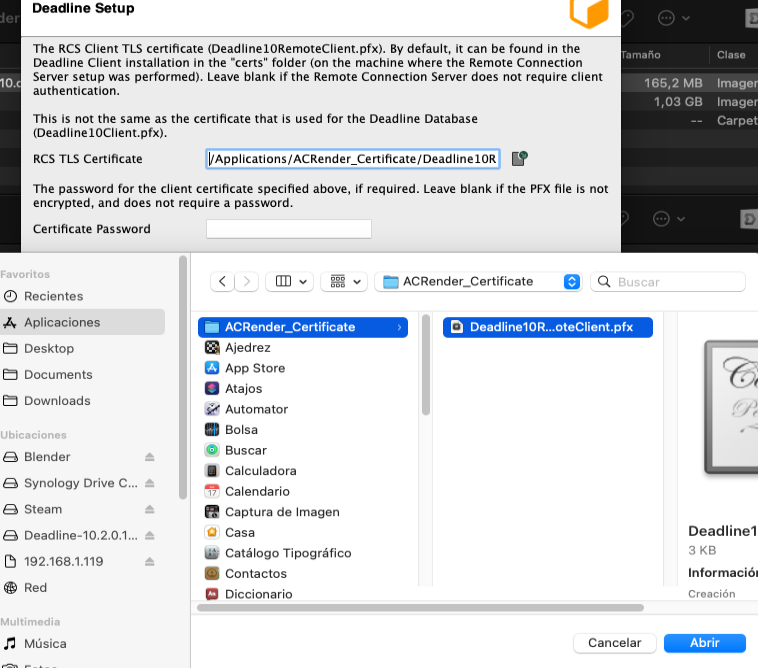Open the grouping options dropdown

(x=344, y=281)
